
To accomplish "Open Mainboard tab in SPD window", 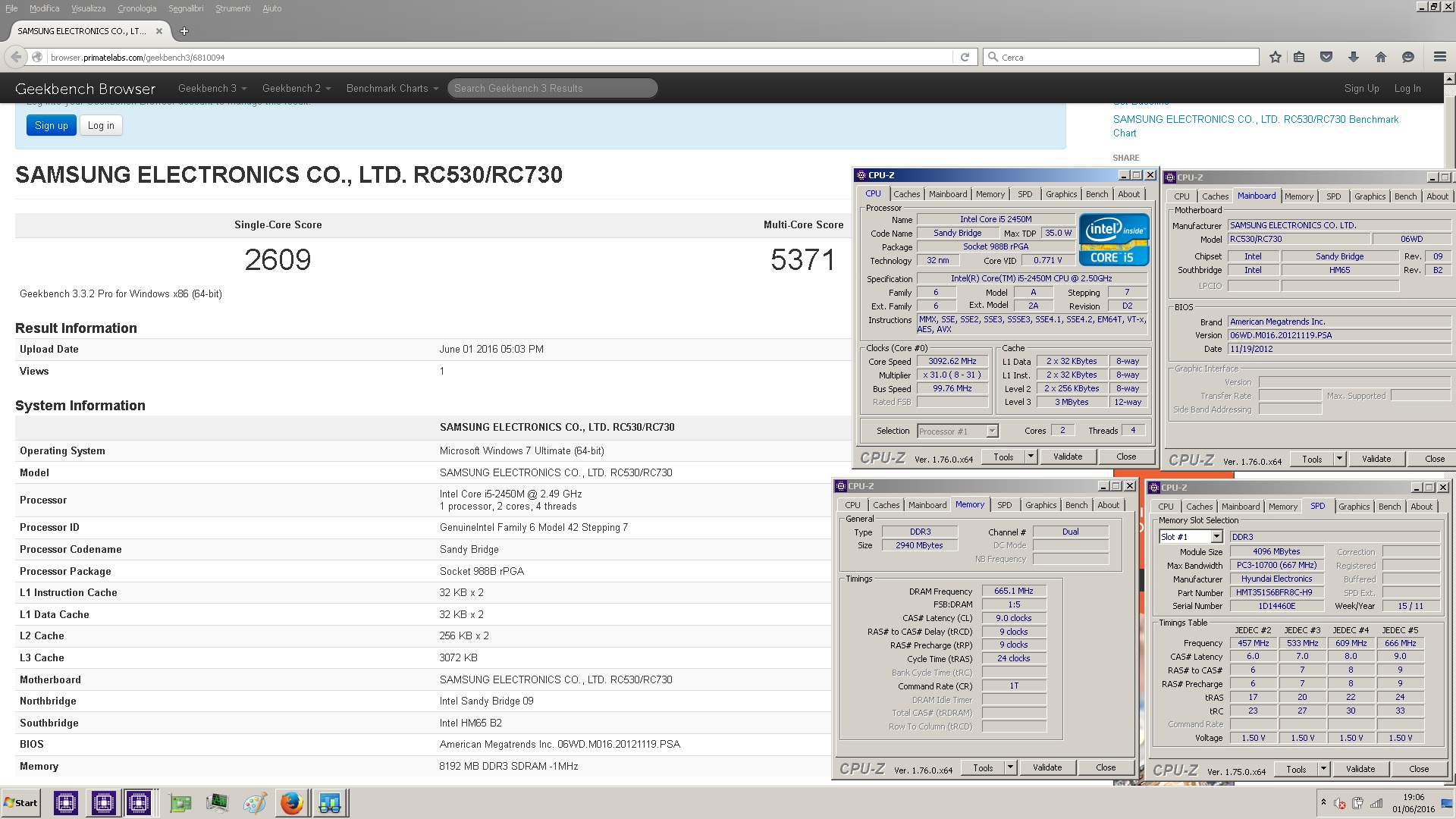I will coord(1240,507).
